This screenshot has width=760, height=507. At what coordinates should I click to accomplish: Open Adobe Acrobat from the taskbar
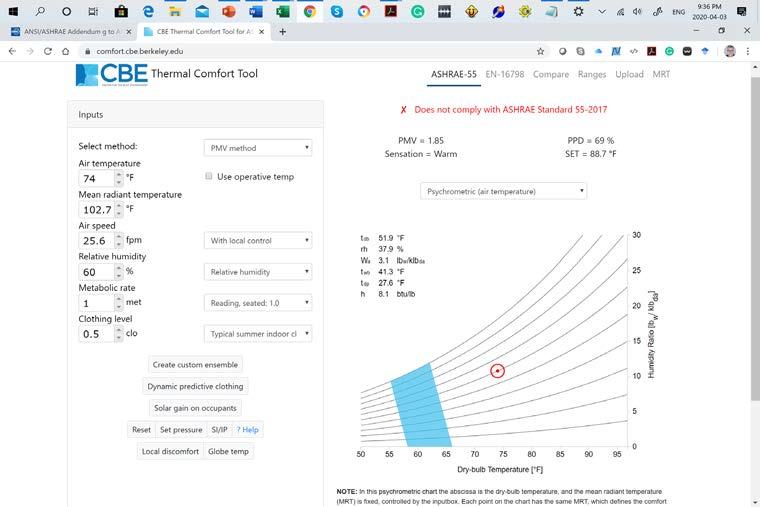391,11
